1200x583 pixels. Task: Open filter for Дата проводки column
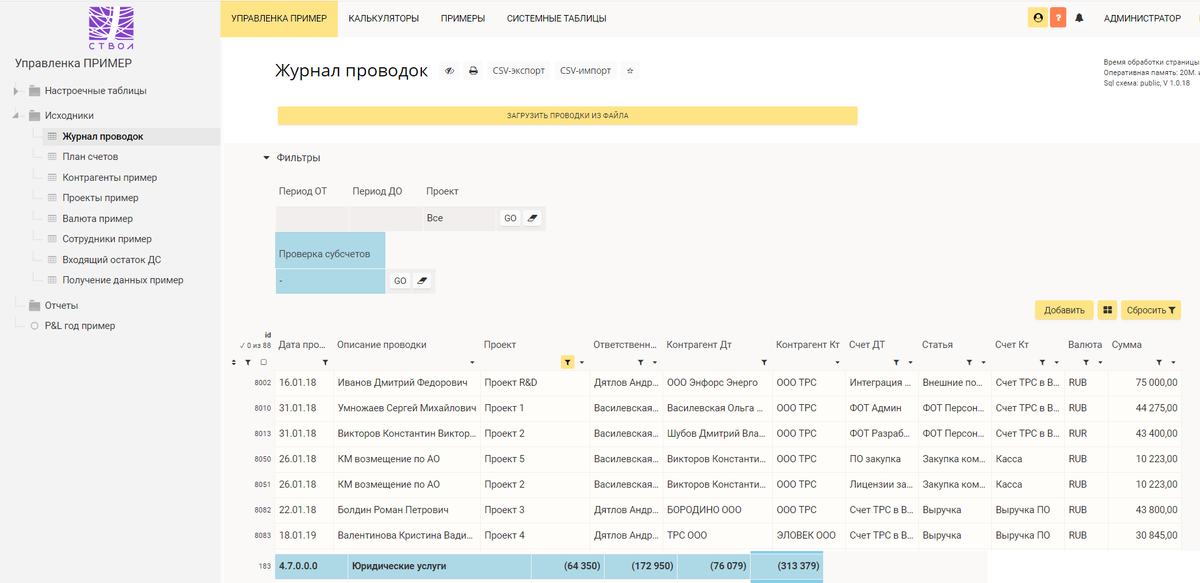(x=324, y=362)
